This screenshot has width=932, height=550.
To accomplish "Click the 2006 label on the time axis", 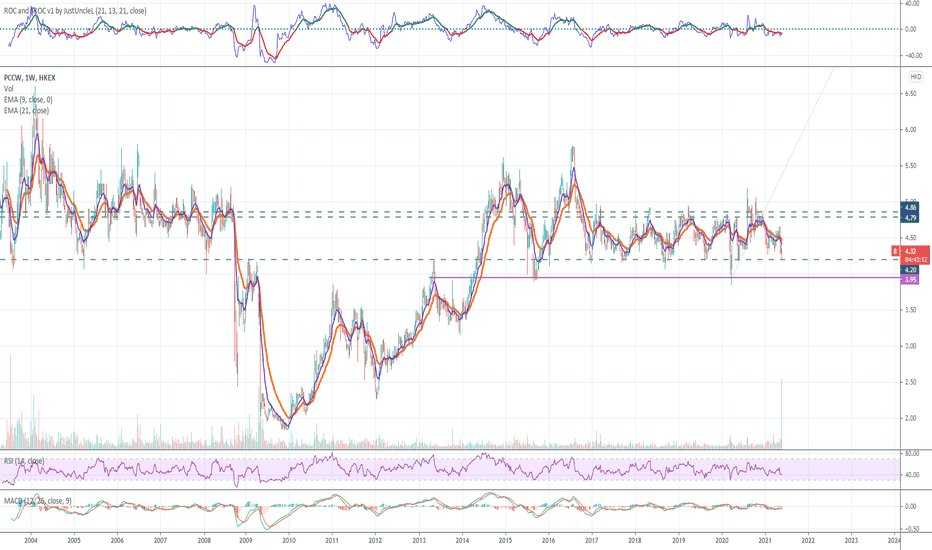I will [117, 540].
